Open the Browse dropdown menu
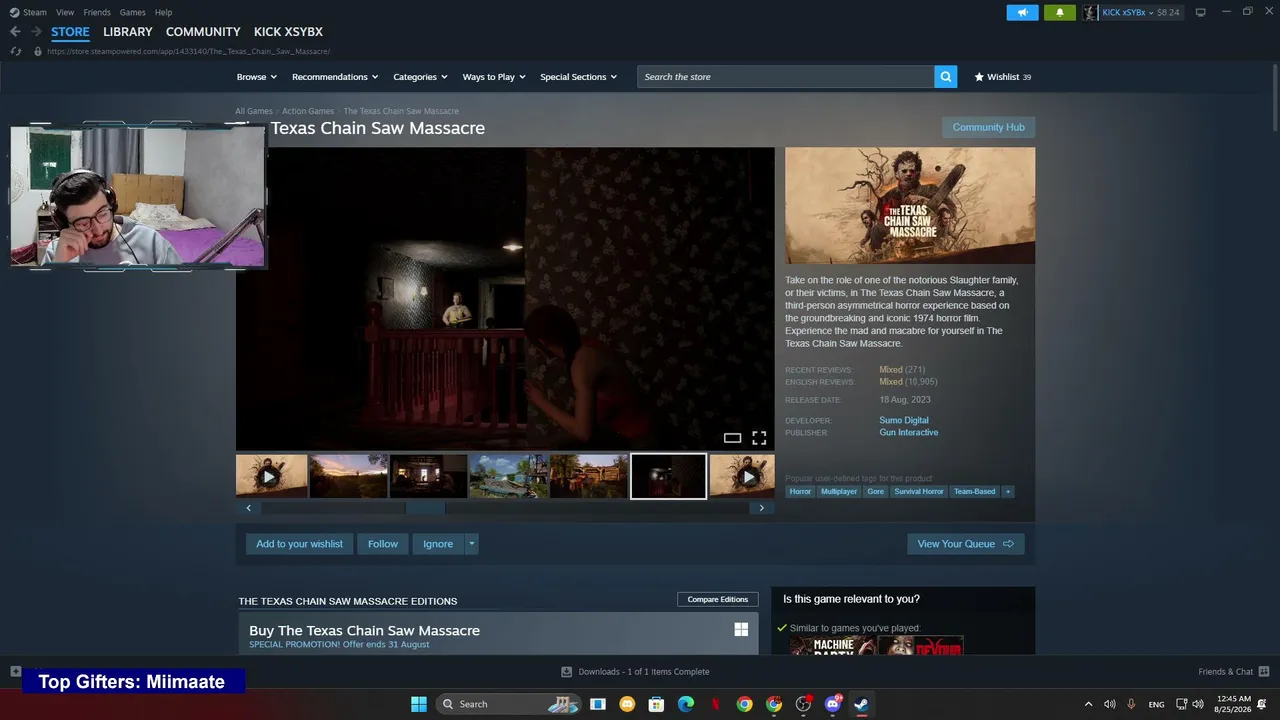The height and width of the screenshot is (720, 1280). [x=257, y=77]
